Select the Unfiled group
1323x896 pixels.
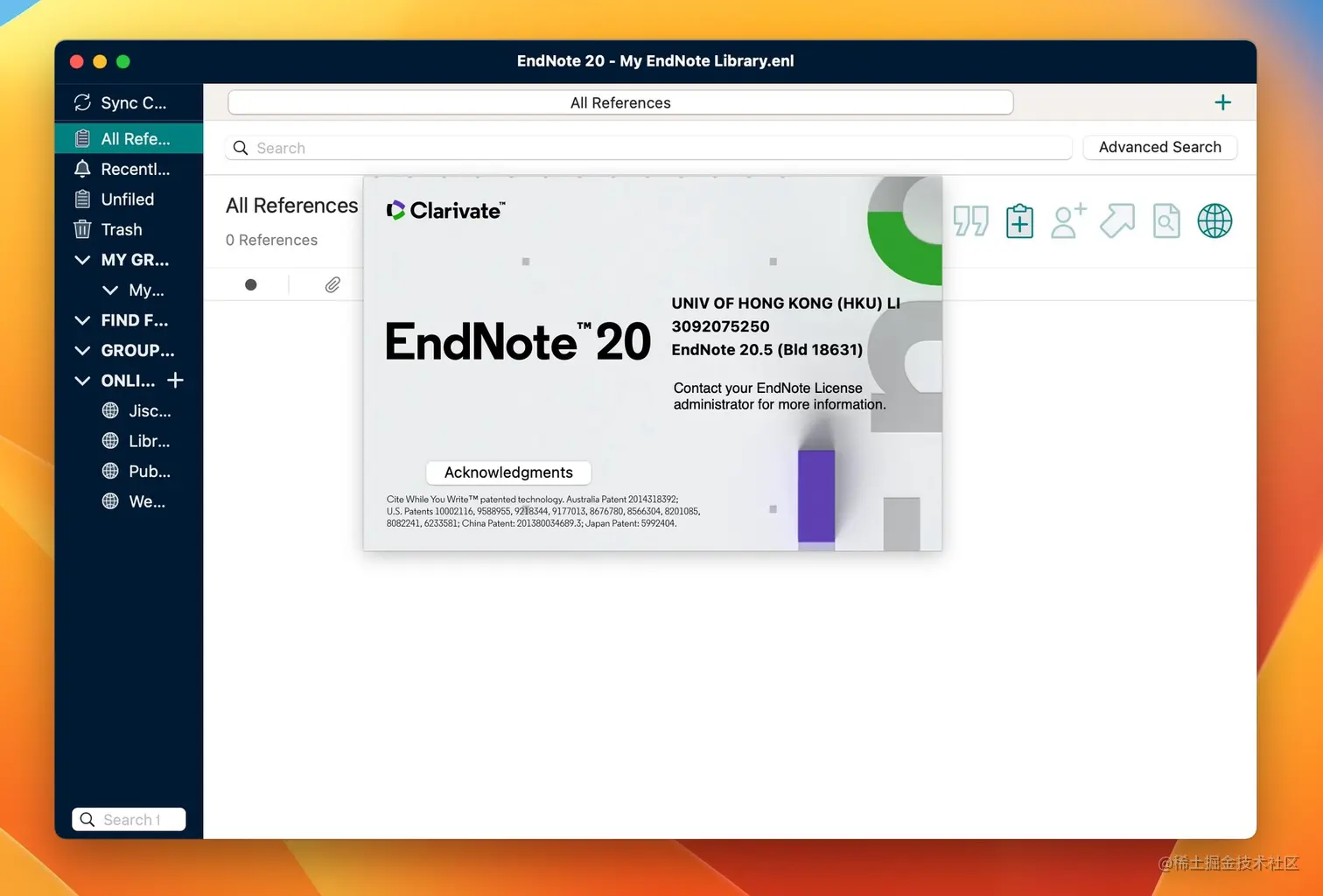pos(129,199)
